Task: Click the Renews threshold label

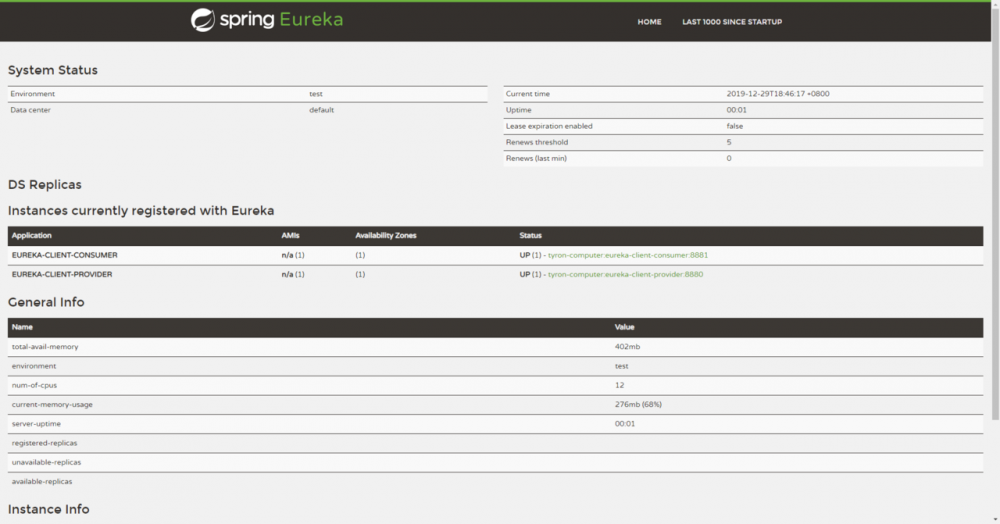Action: pos(536,142)
